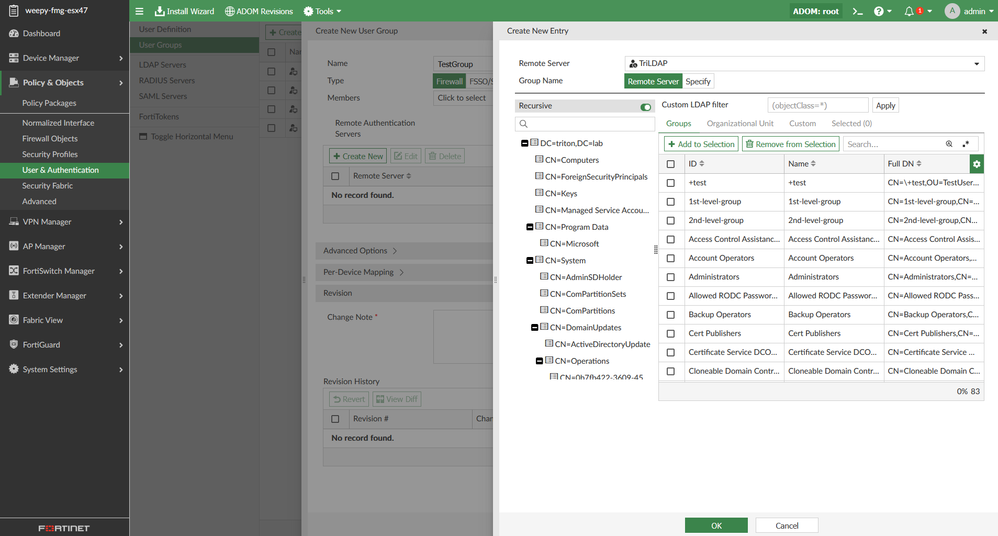Switch to the Selected (0) tab

852,123
